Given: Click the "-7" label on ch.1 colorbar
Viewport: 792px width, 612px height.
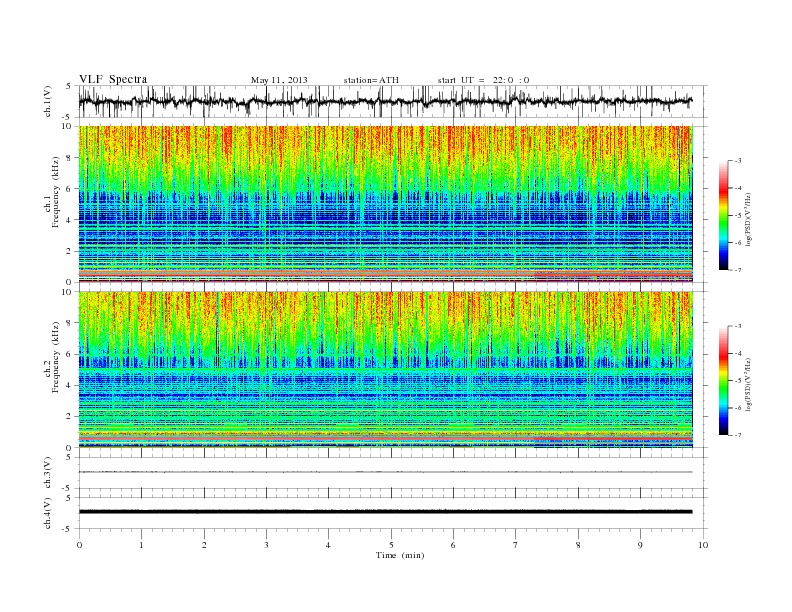Looking at the screenshot, I should coord(738,270).
